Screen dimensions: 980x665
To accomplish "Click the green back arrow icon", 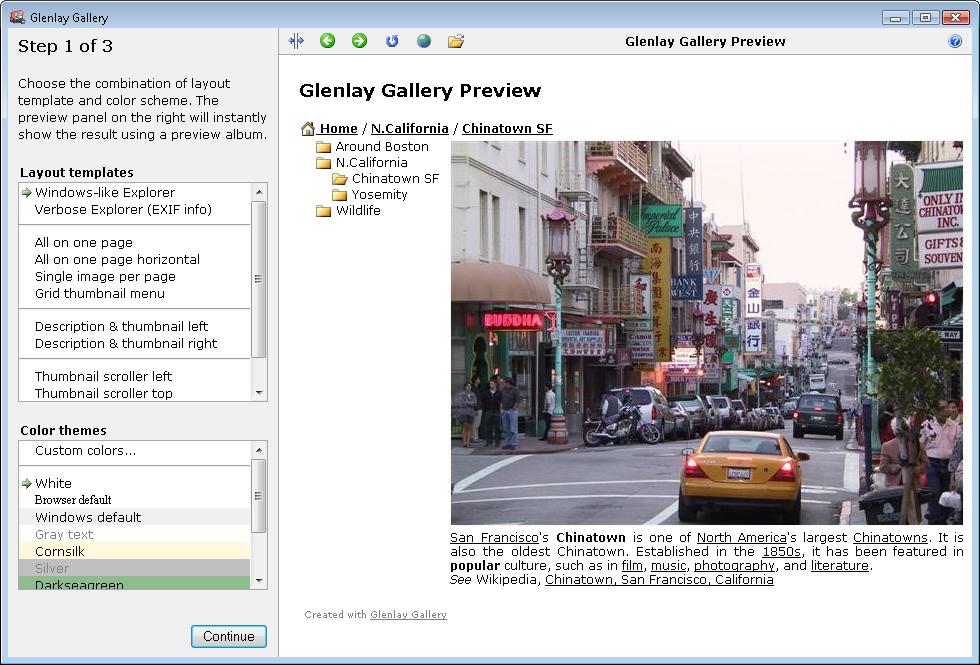I will [x=327, y=41].
